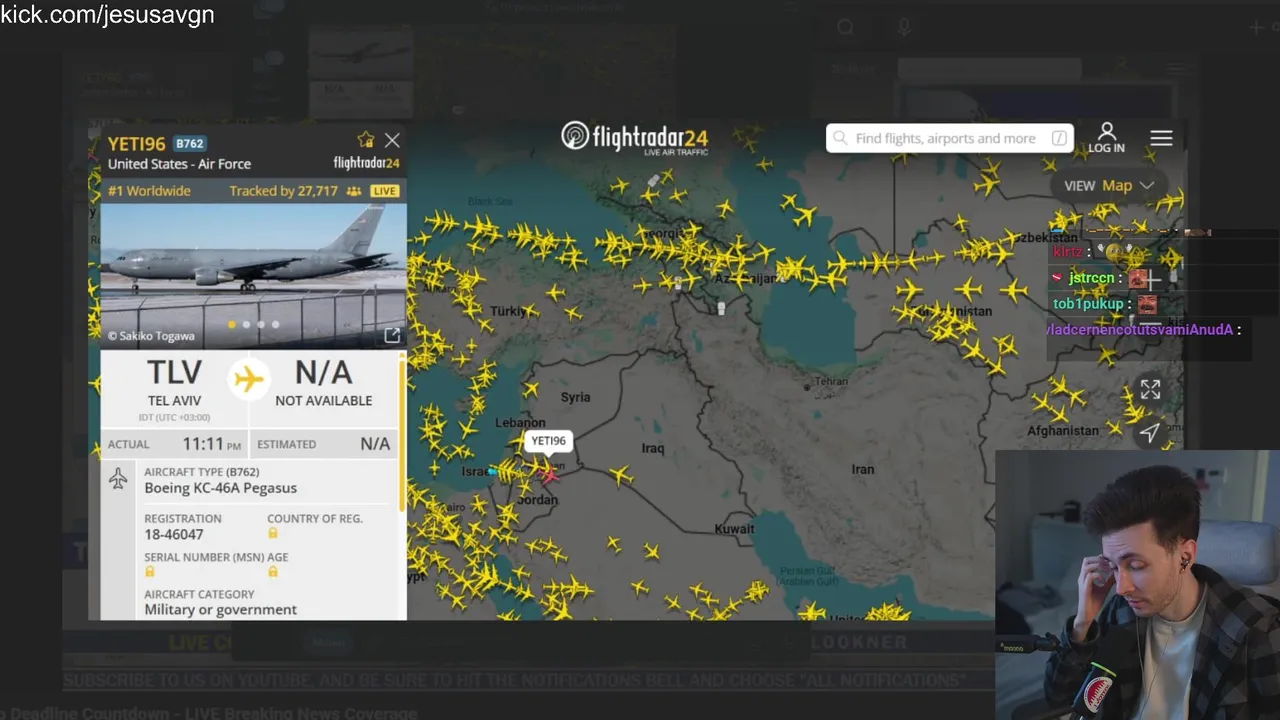Add YETI96 to favorites with star icon
This screenshot has width=1280, height=720.
coord(366,140)
